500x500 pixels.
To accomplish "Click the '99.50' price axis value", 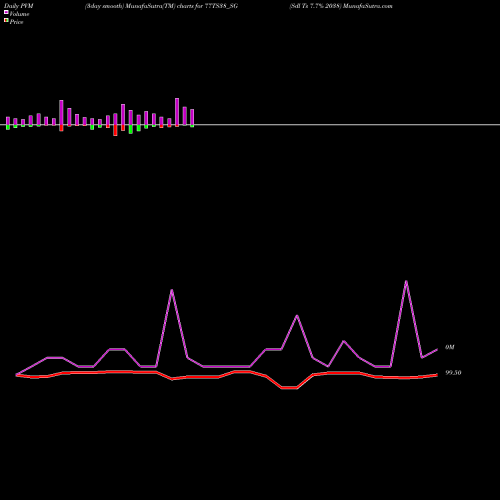I will click(453, 373).
